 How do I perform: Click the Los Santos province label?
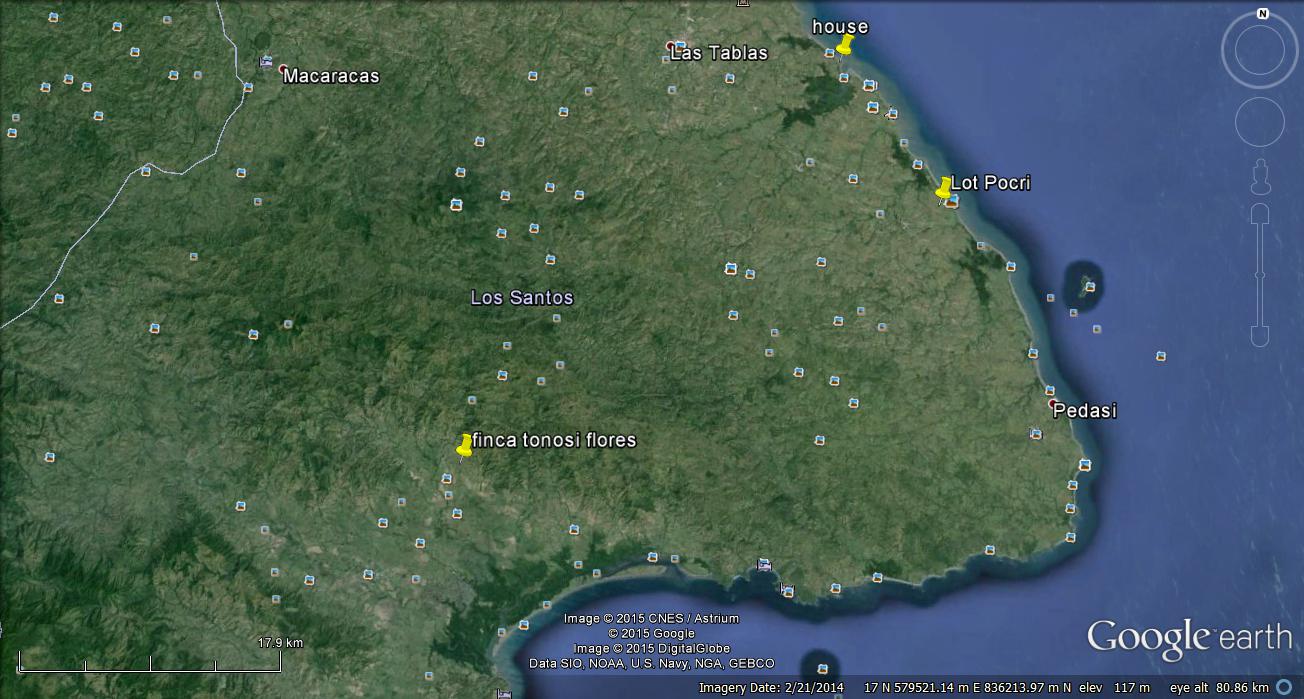point(521,298)
